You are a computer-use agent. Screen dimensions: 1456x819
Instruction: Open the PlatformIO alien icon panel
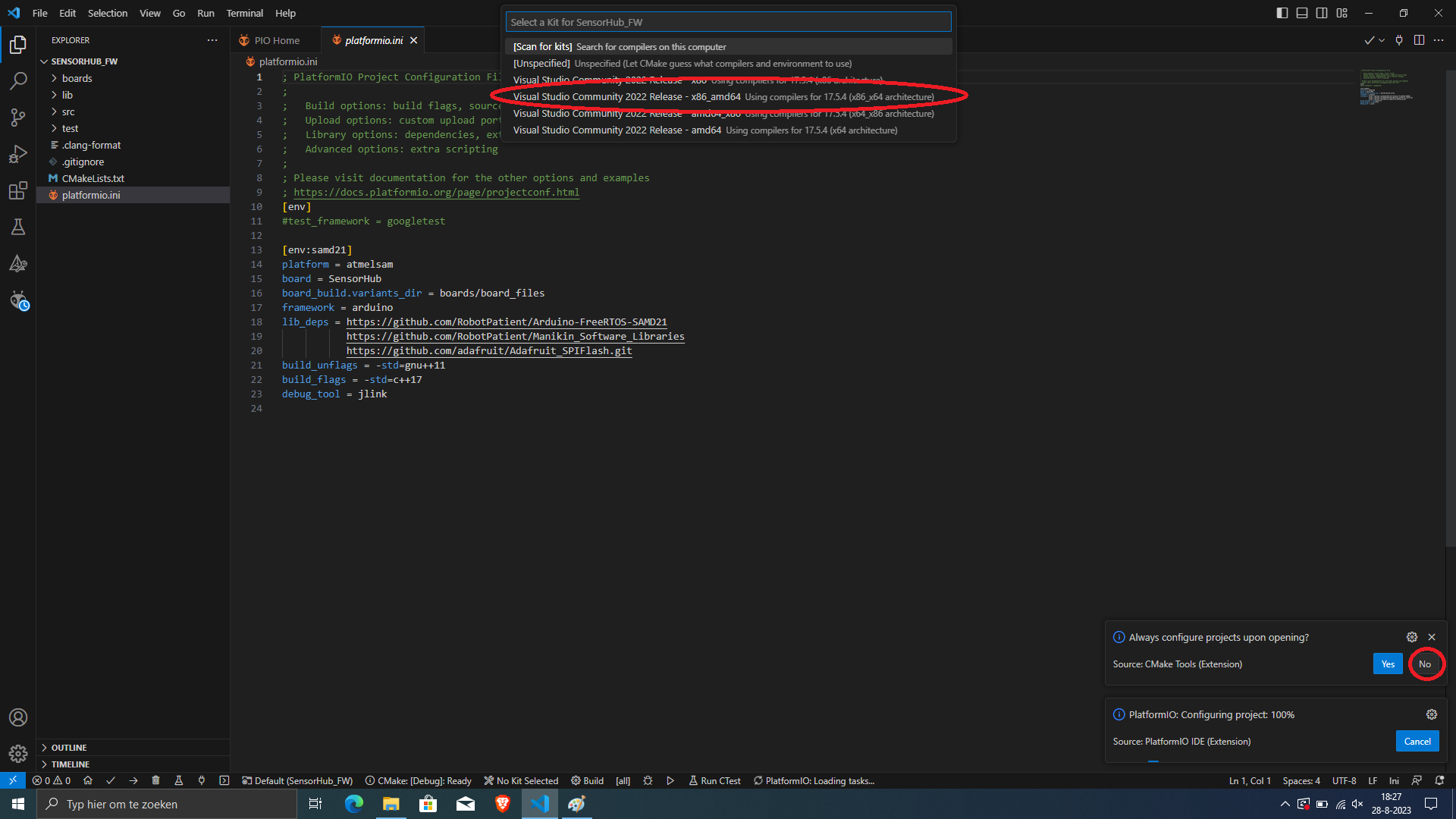18,300
